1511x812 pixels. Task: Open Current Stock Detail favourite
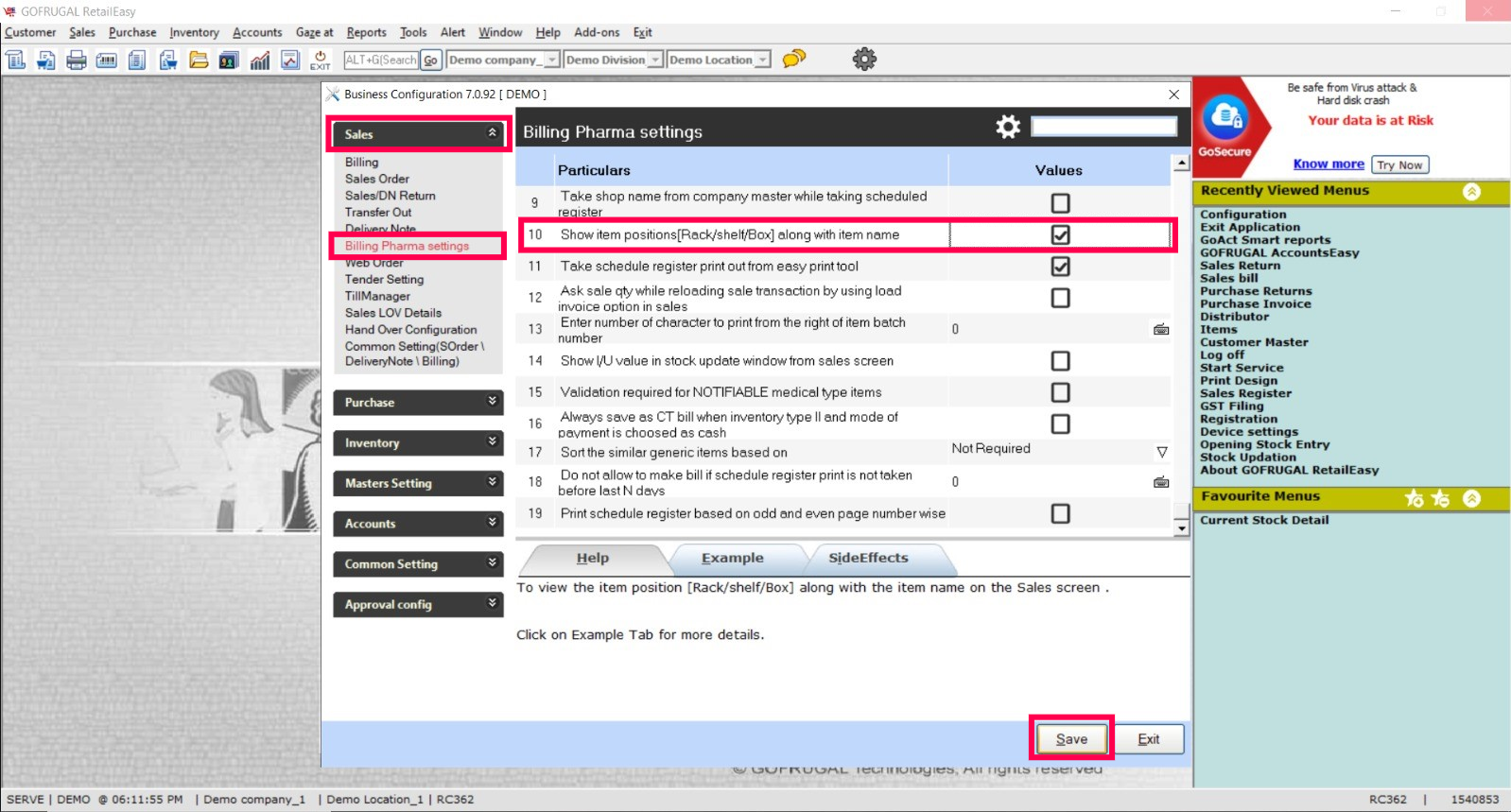point(1264,520)
